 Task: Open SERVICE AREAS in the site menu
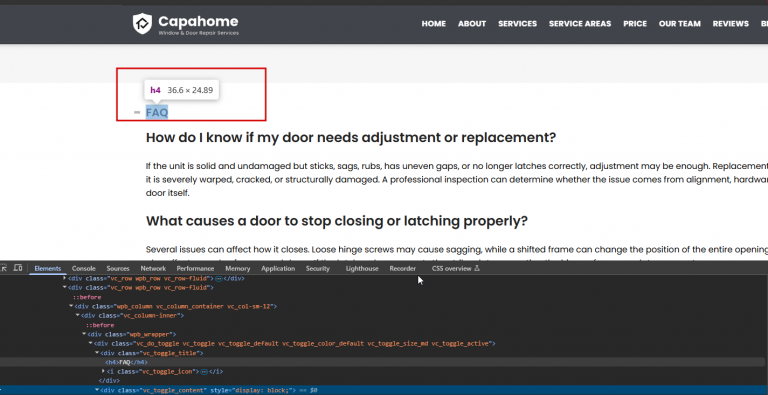580,24
